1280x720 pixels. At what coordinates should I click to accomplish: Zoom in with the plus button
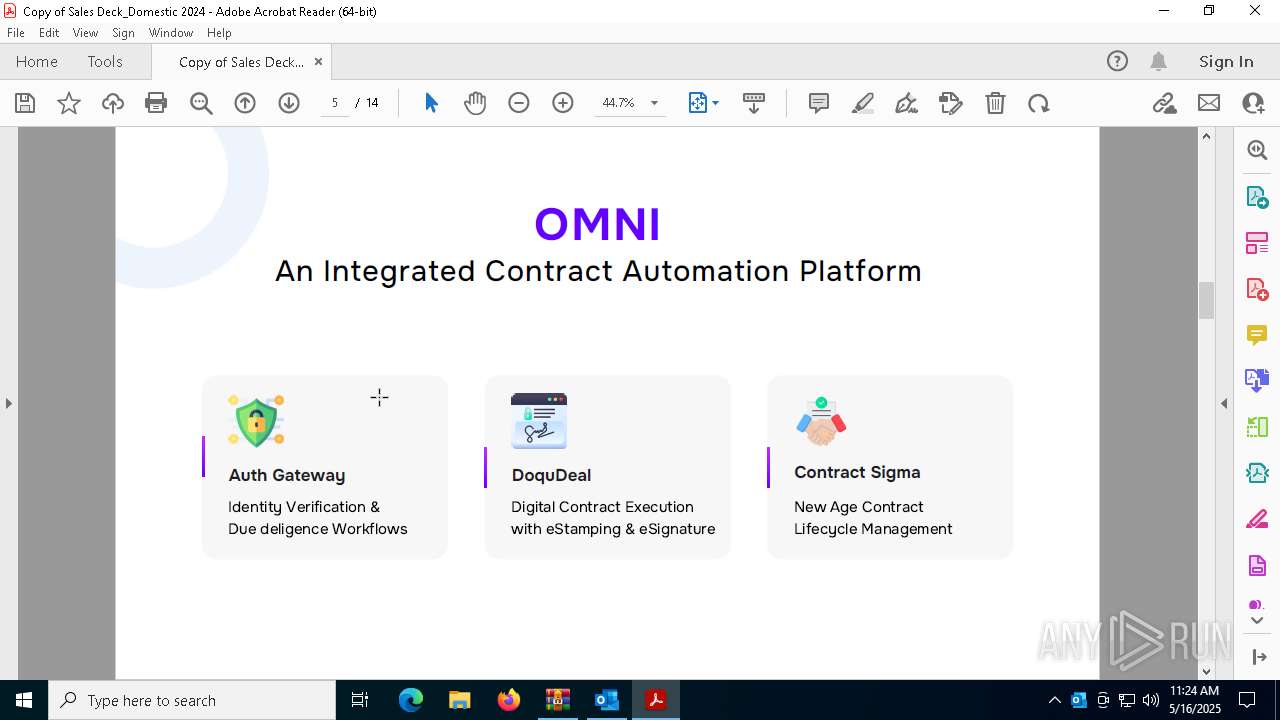pos(563,103)
